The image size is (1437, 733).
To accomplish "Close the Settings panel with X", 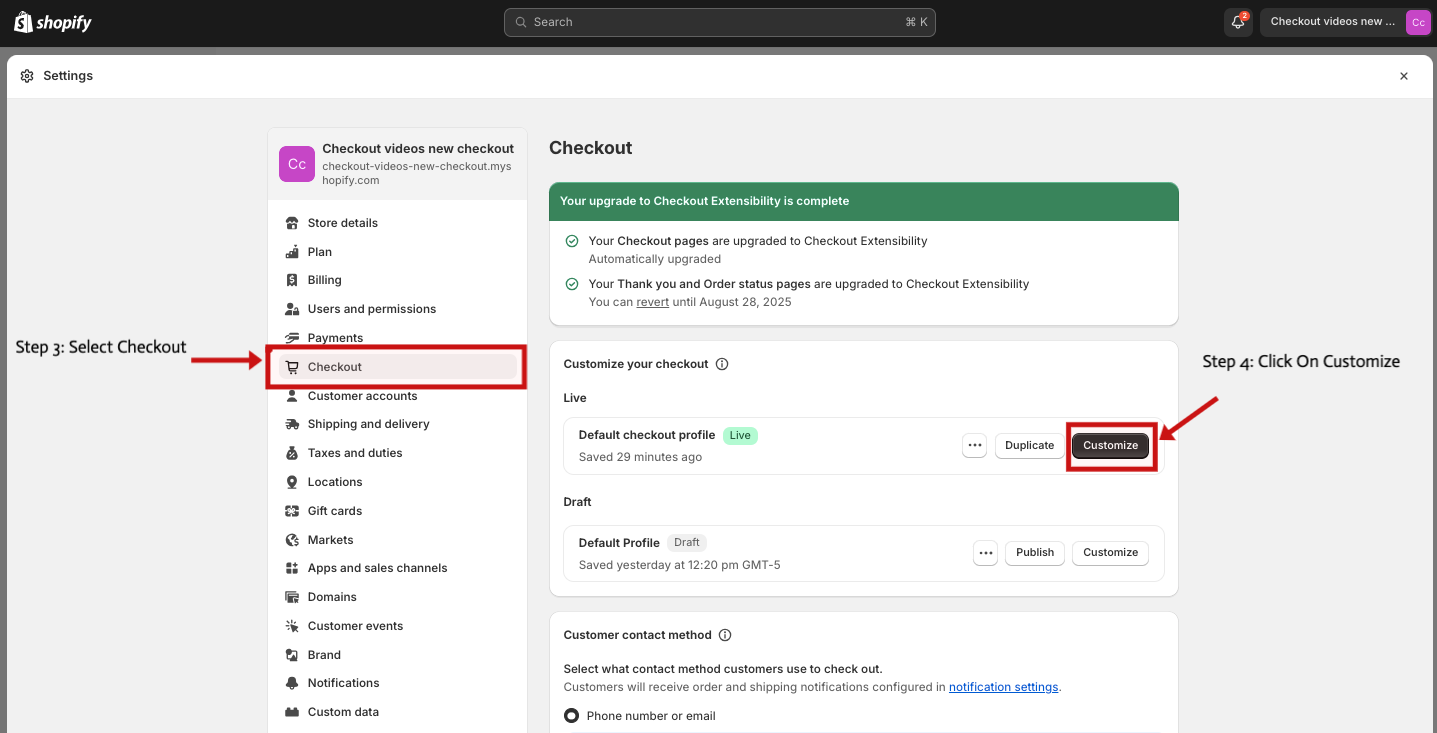I will click(1403, 76).
